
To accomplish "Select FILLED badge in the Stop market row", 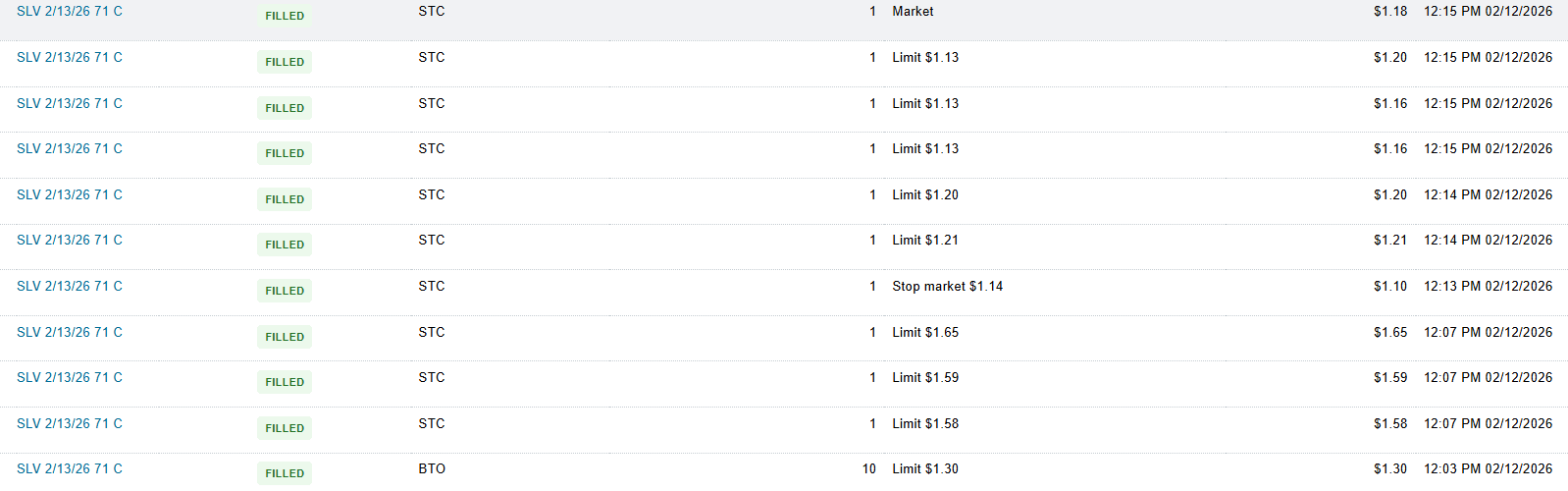I will 285,291.
